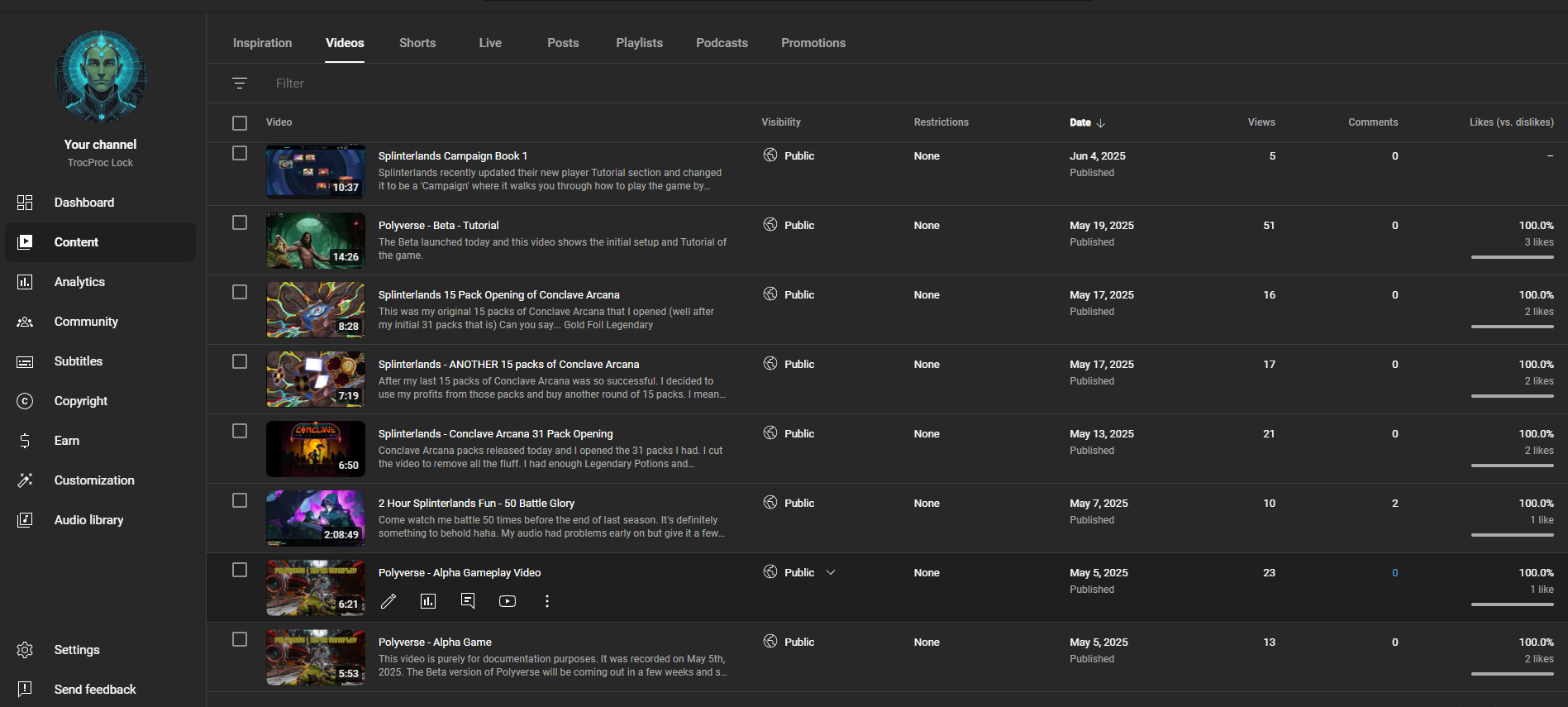This screenshot has width=1568, height=707.
Task: Select the Videos tab
Action: pos(345,43)
